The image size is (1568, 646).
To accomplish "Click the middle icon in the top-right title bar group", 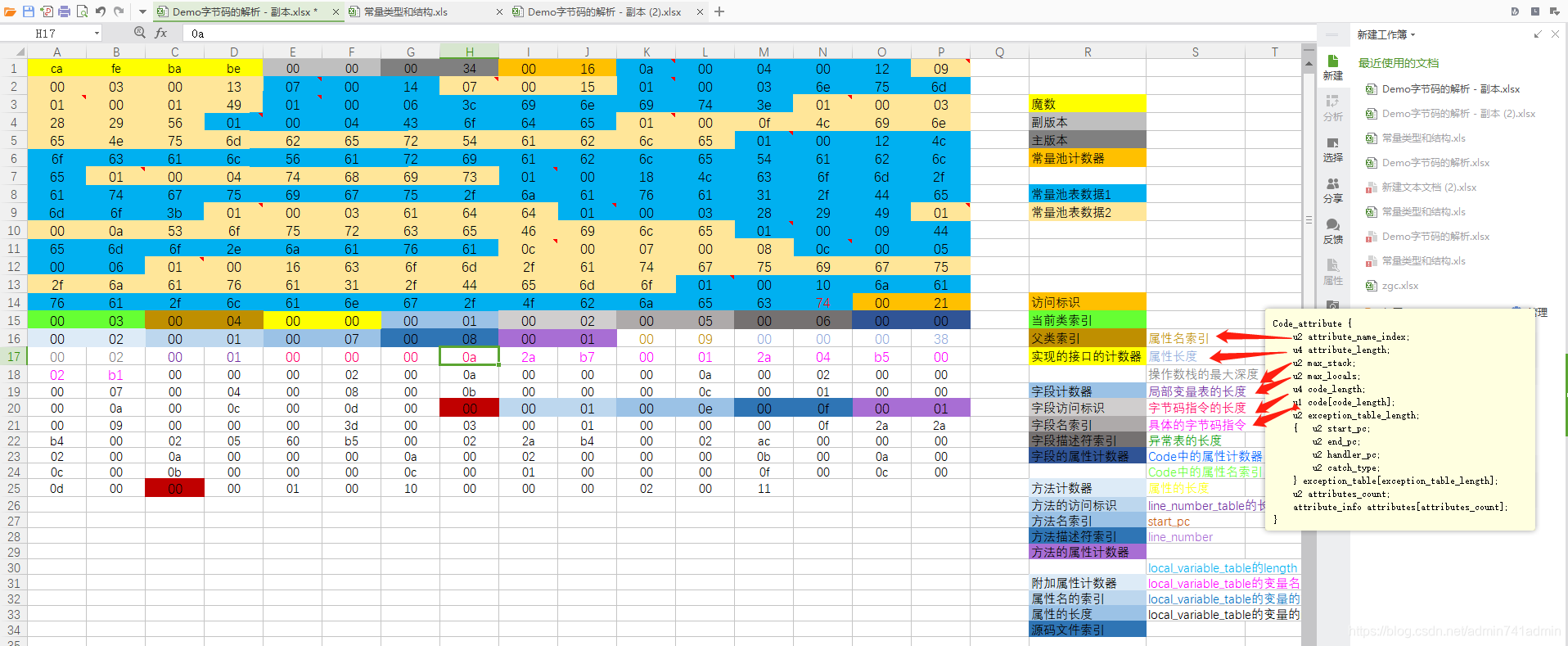I will 1534,11.
